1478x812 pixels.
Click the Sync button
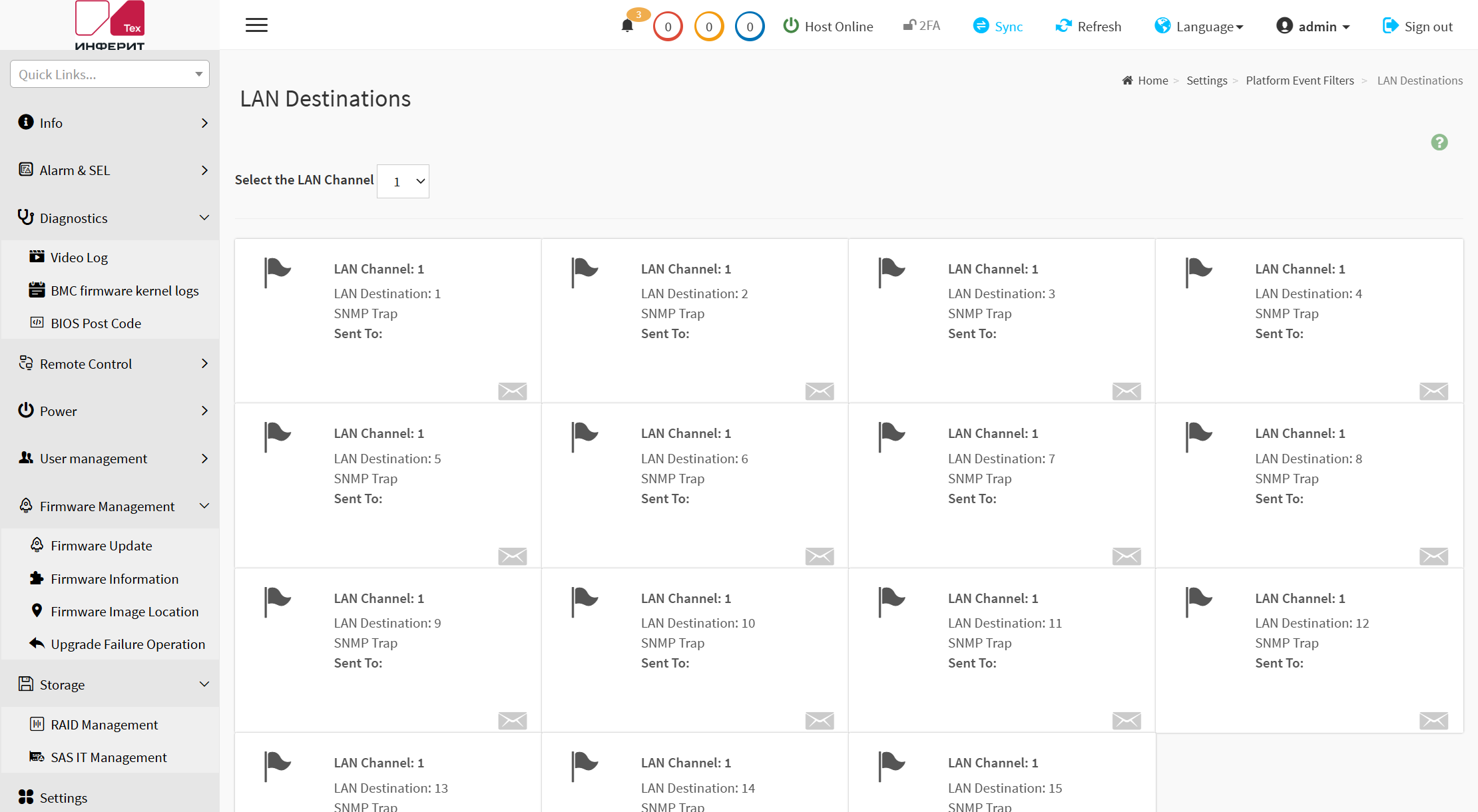pyautogui.click(x=997, y=27)
